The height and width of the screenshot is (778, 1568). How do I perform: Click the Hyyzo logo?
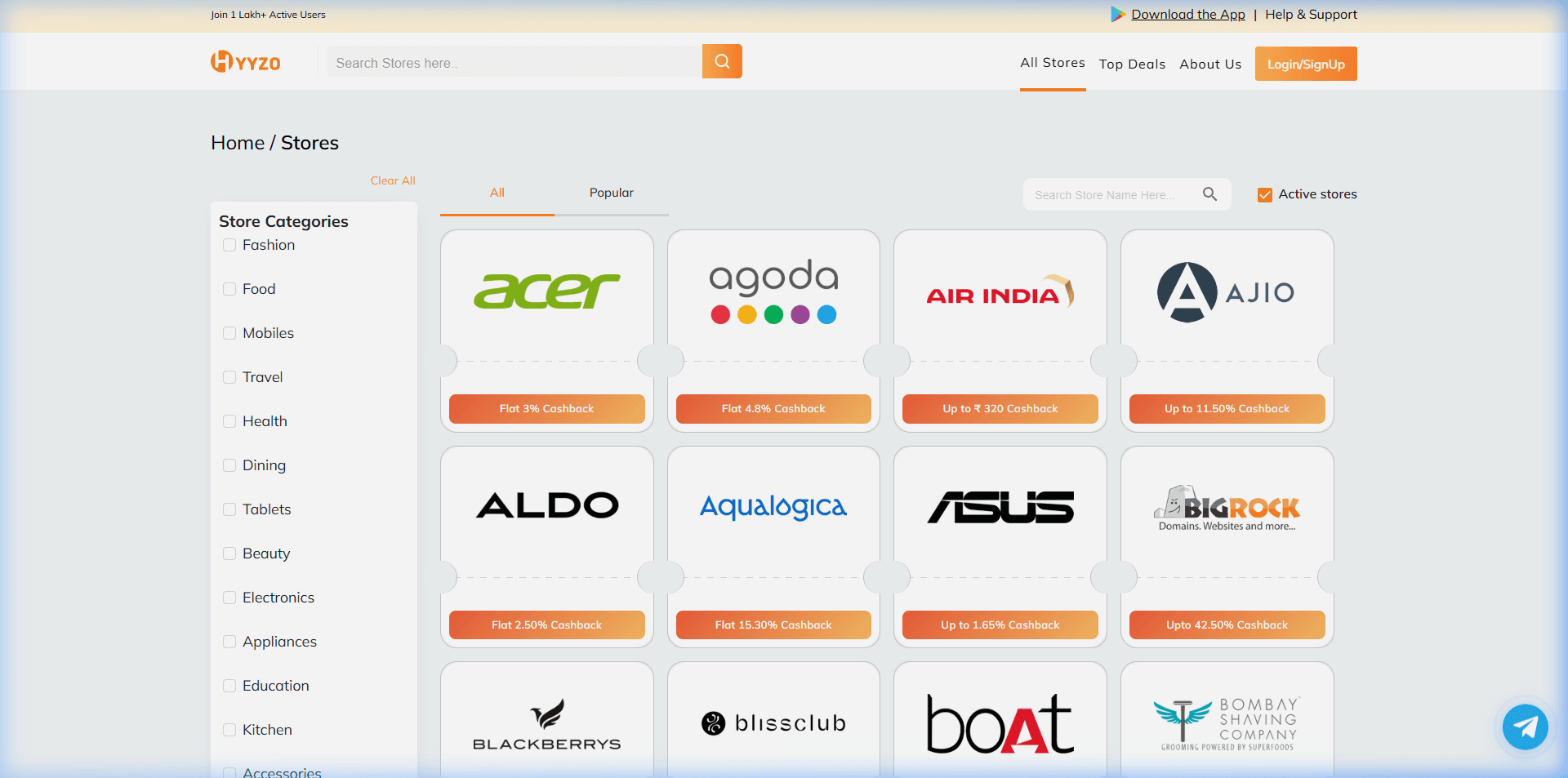245,61
